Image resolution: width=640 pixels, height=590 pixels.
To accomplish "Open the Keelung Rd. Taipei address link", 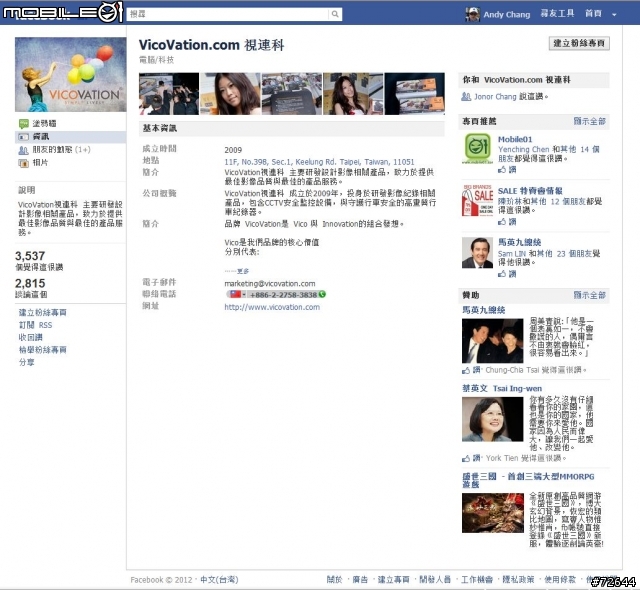I will coord(319,162).
